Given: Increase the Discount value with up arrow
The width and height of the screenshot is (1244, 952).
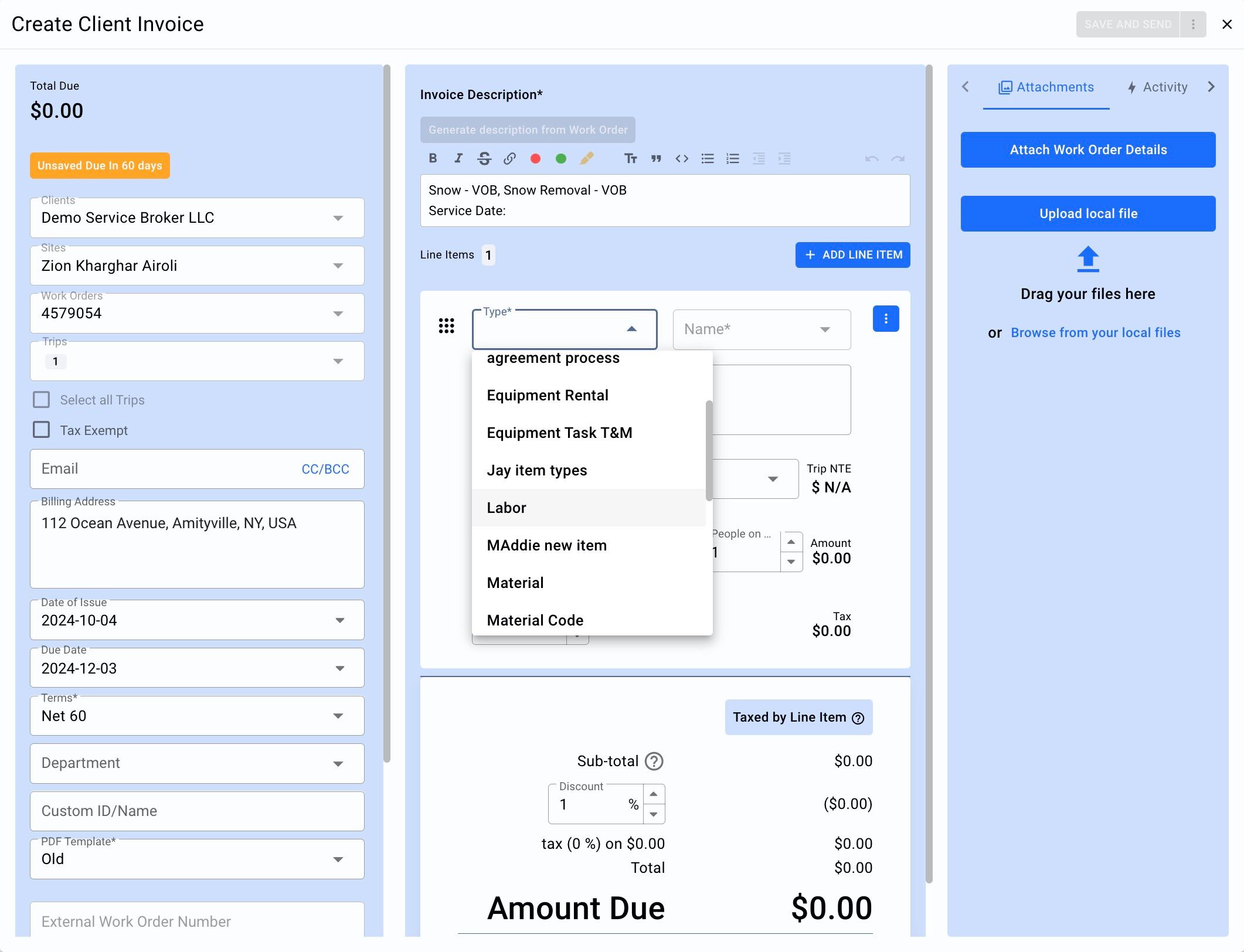Looking at the screenshot, I should pos(654,794).
